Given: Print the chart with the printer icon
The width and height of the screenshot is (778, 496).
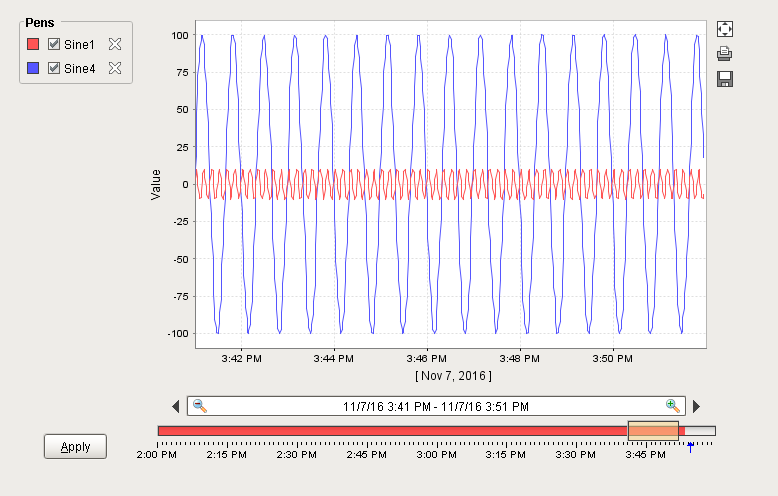Looking at the screenshot, I should coord(725,54).
